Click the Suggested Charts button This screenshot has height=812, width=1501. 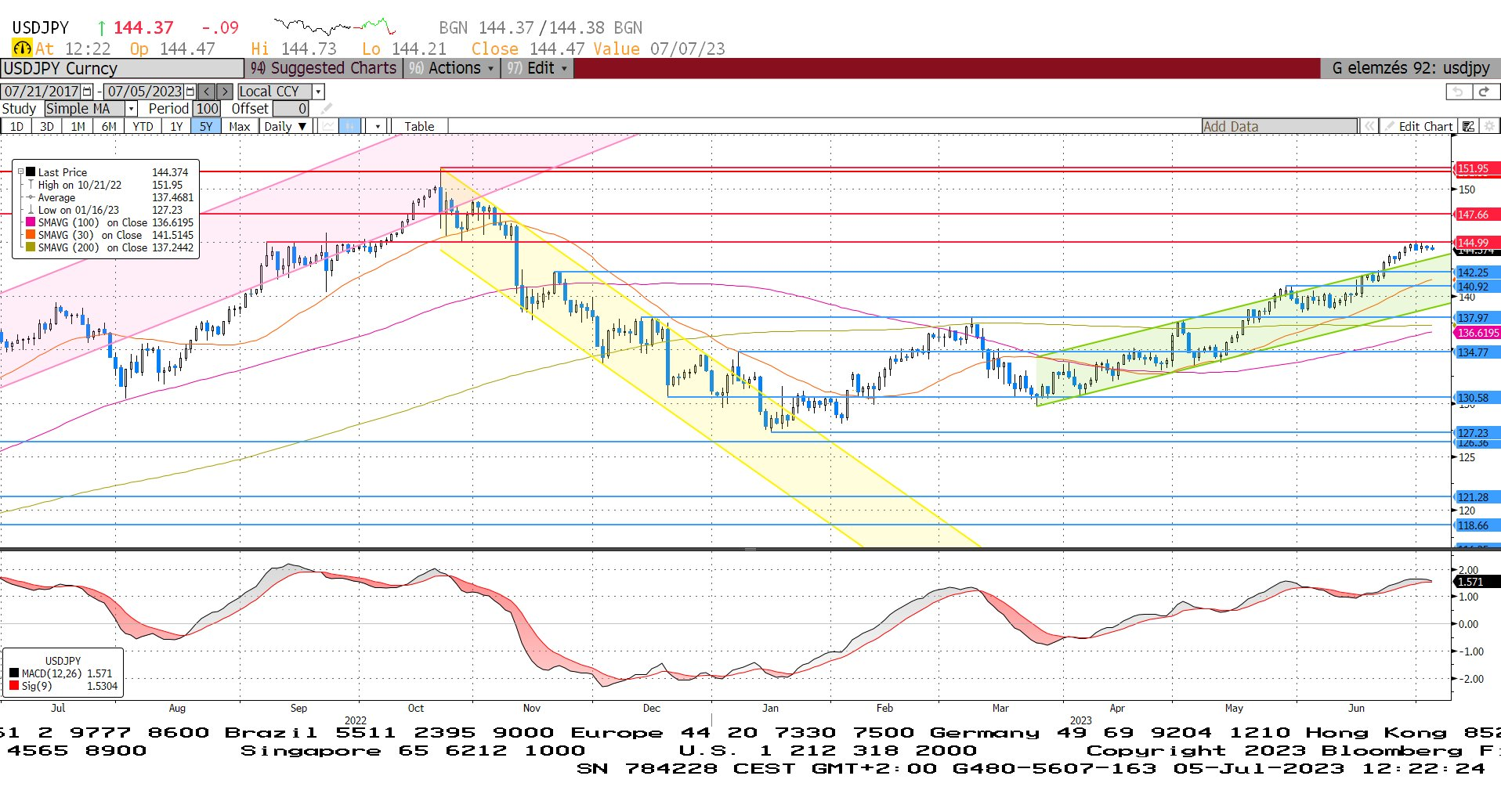[x=324, y=68]
